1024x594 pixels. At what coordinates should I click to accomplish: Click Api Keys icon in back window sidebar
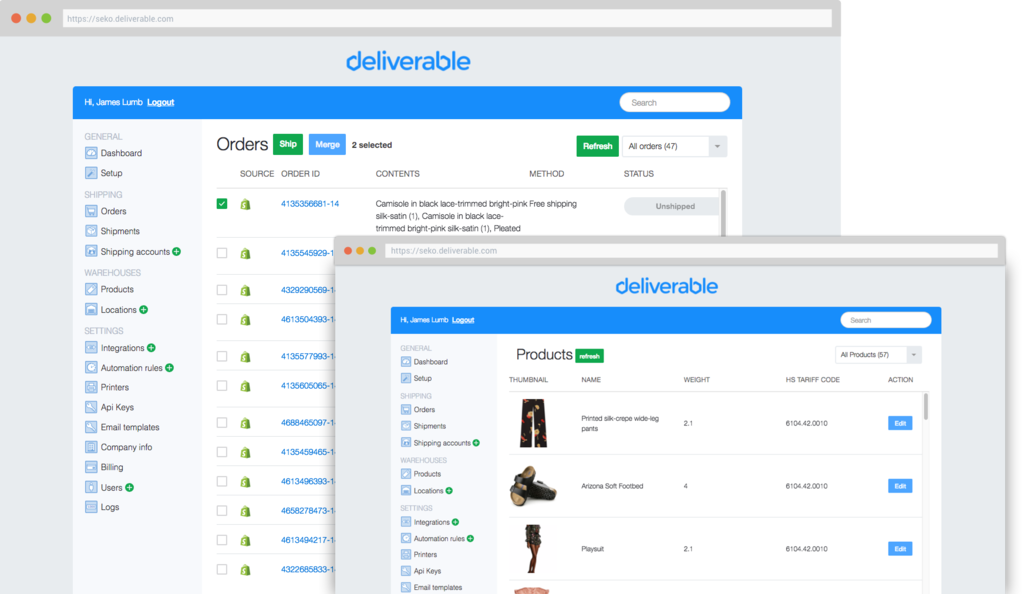point(91,407)
